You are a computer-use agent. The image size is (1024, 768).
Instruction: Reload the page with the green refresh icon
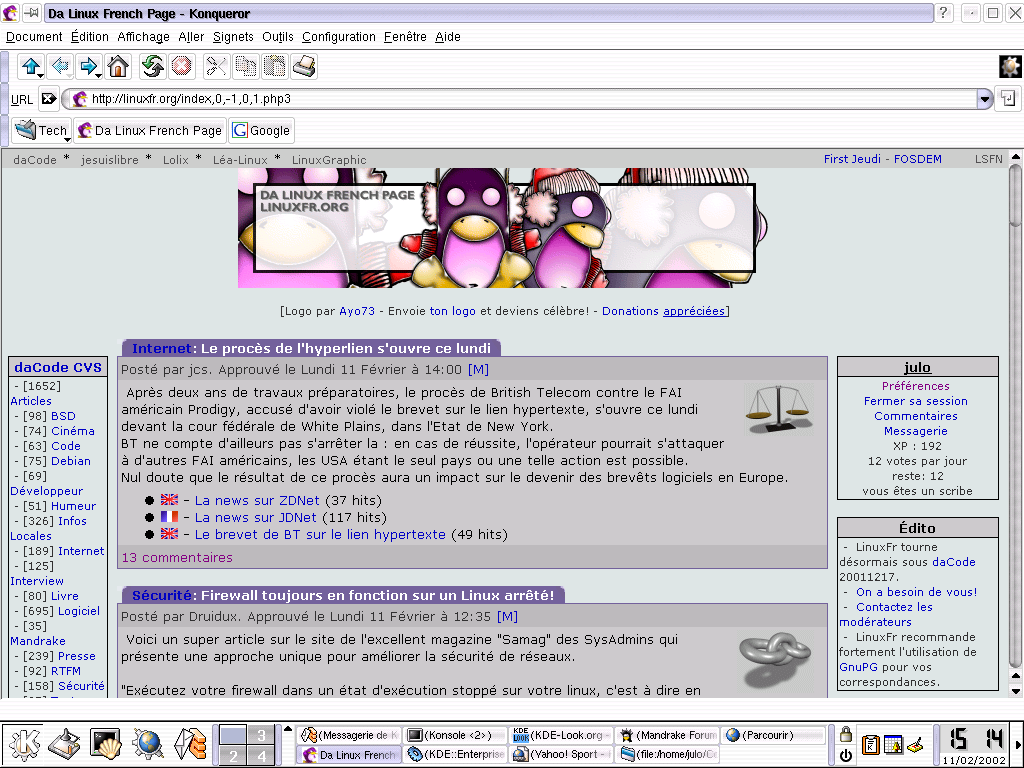tap(153, 66)
